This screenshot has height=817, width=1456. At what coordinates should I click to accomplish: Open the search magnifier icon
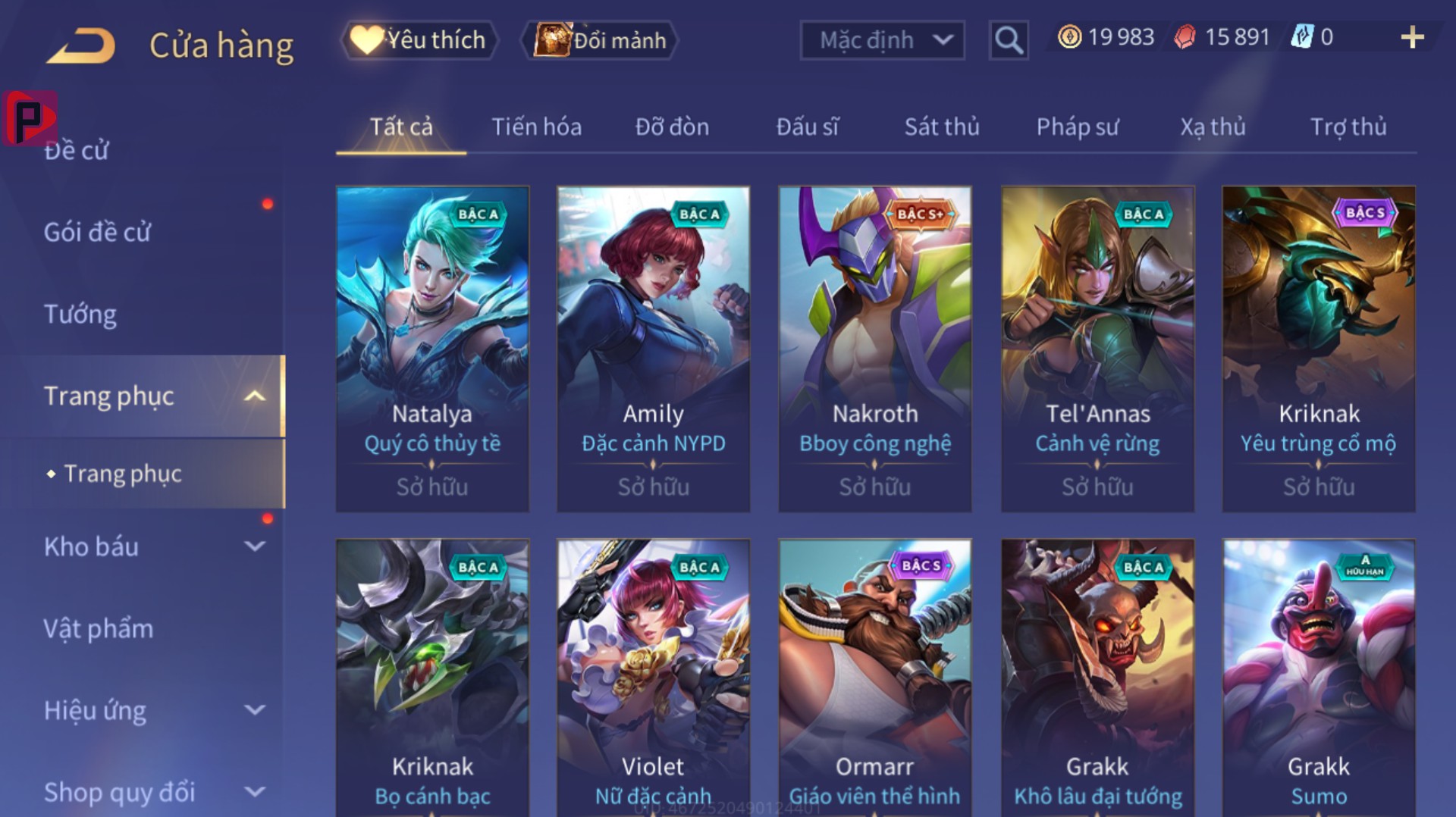[1008, 39]
